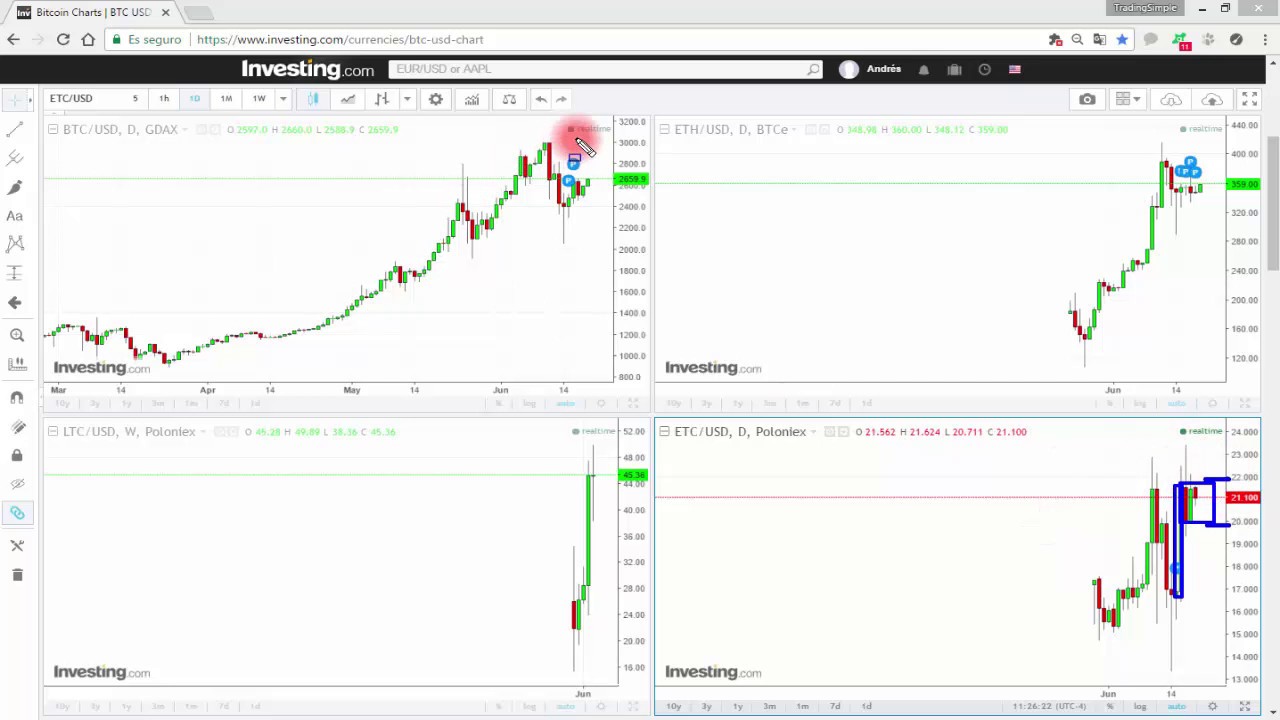Set interval to 1D

coord(195,99)
